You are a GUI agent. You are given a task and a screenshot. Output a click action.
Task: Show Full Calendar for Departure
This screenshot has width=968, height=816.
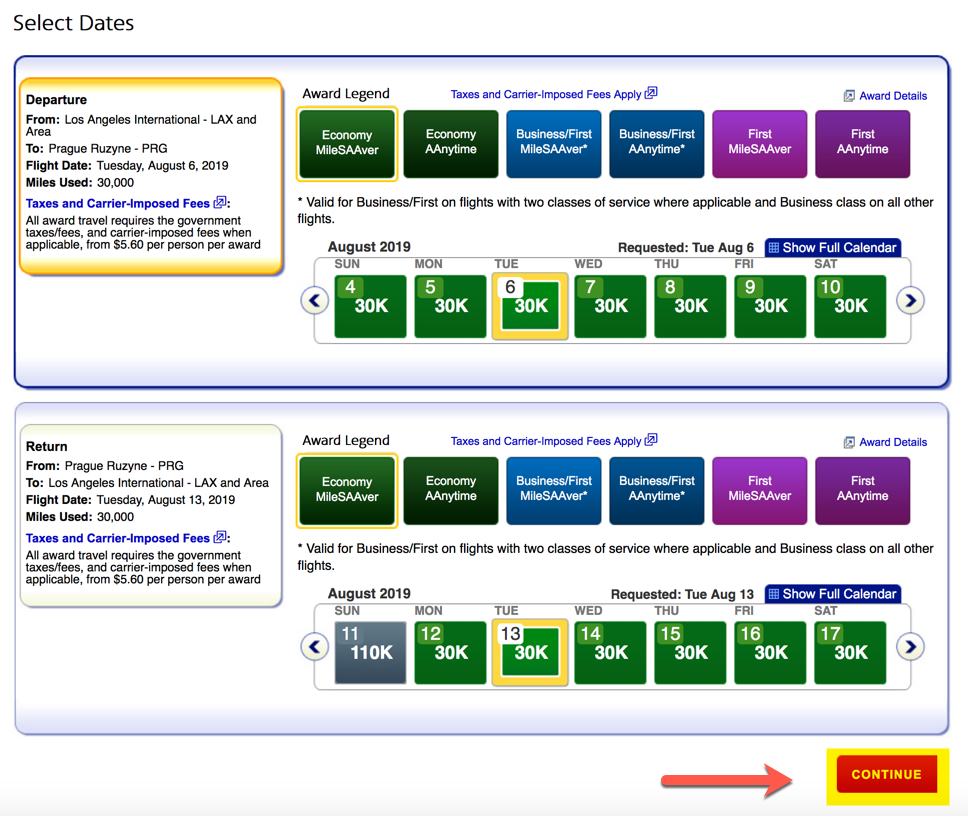pyautogui.click(x=833, y=248)
